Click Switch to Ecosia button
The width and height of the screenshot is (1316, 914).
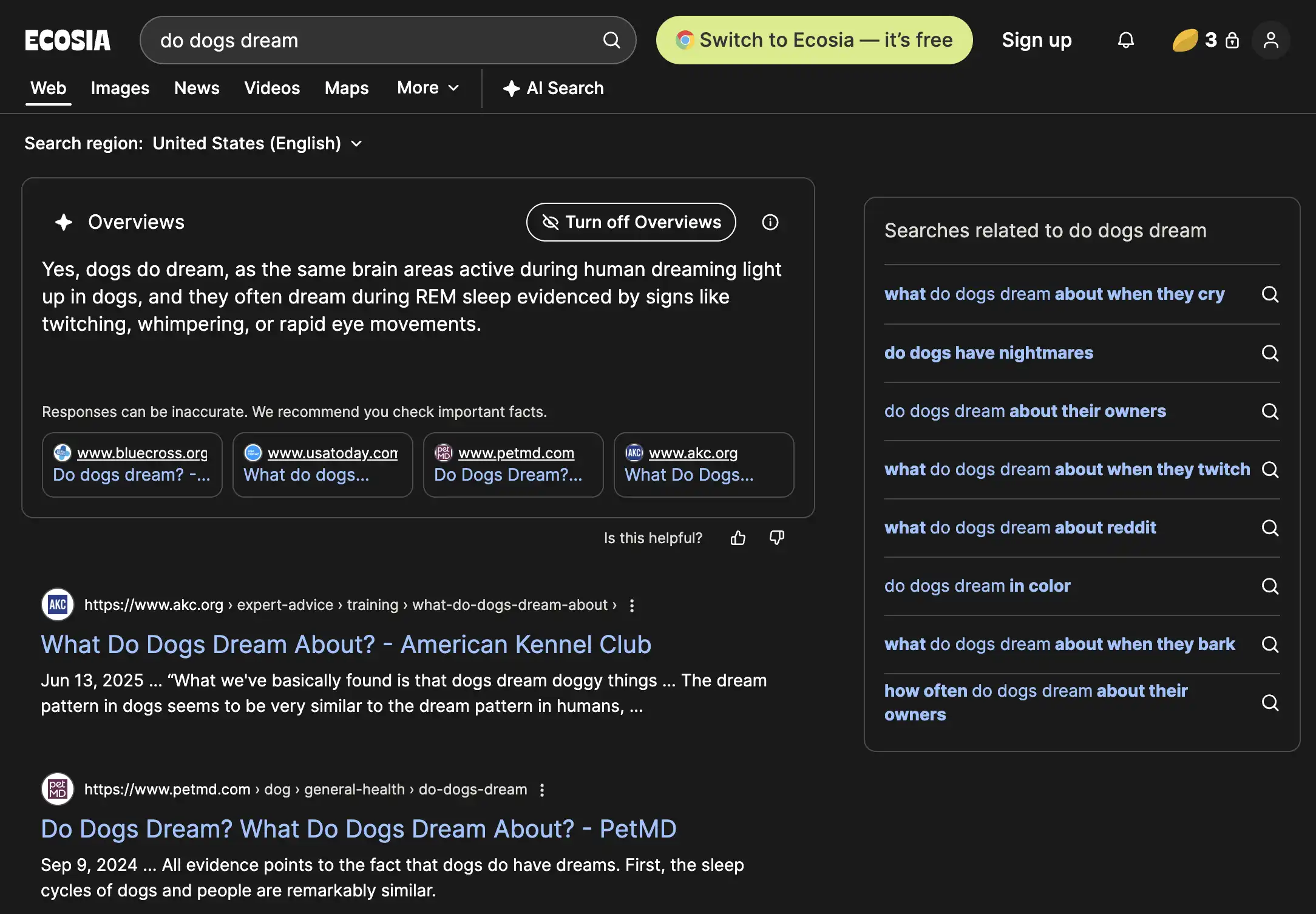[x=814, y=40]
